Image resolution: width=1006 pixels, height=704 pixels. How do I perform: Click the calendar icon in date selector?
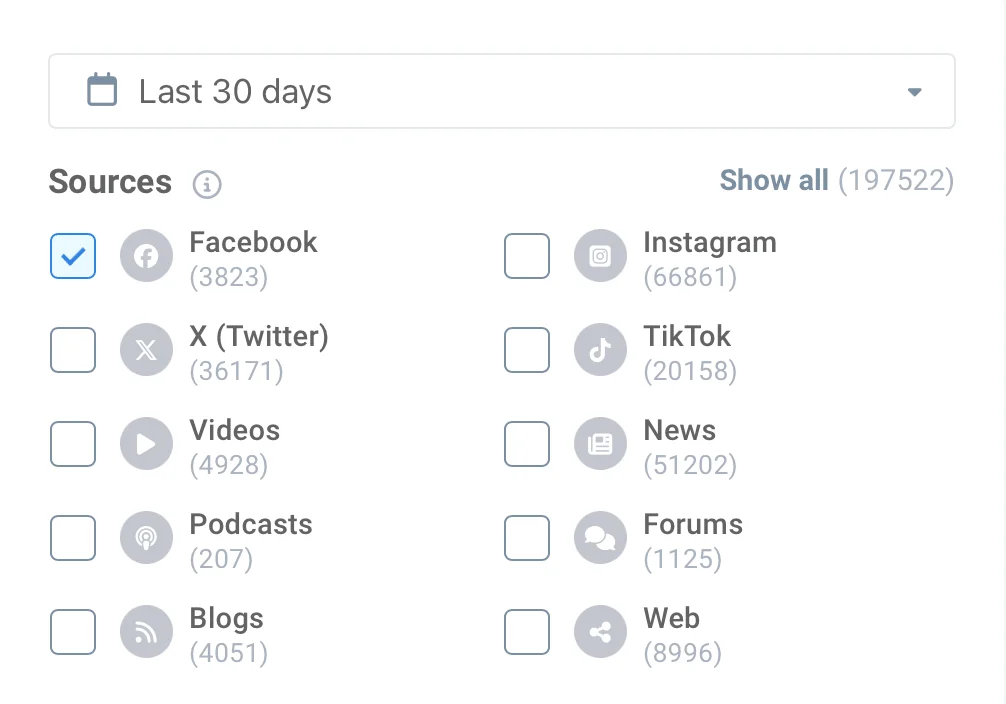pyautogui.click(x=101, y=90)
